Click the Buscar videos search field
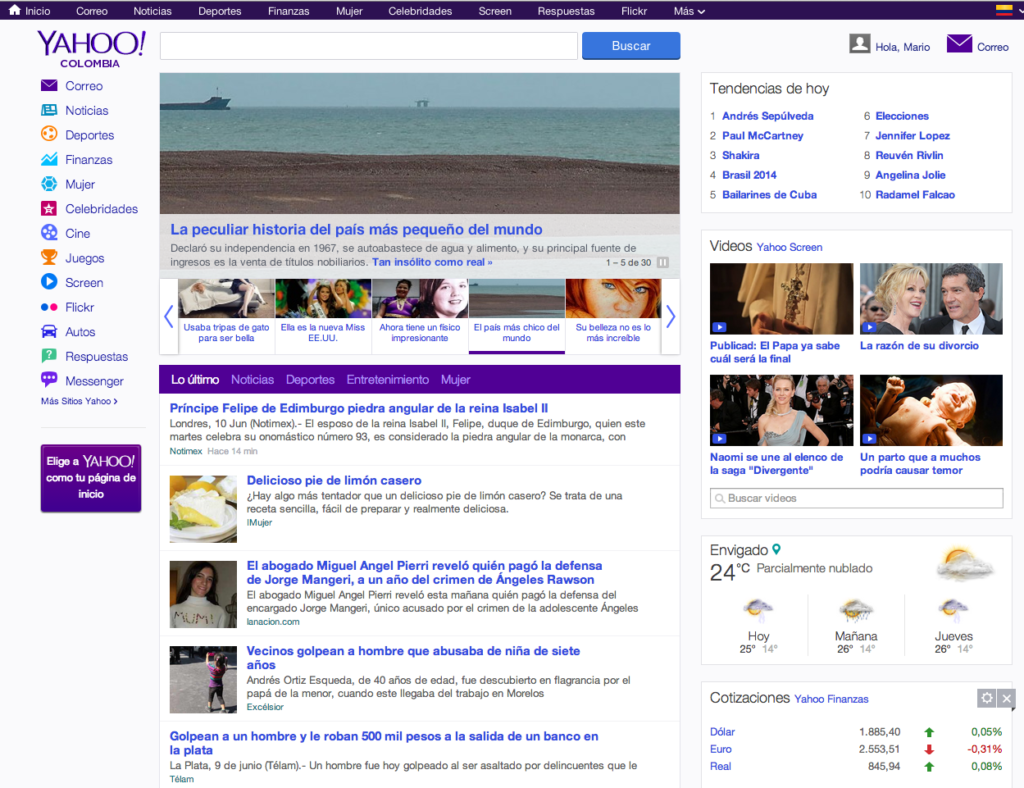 (x=856, y=498)
